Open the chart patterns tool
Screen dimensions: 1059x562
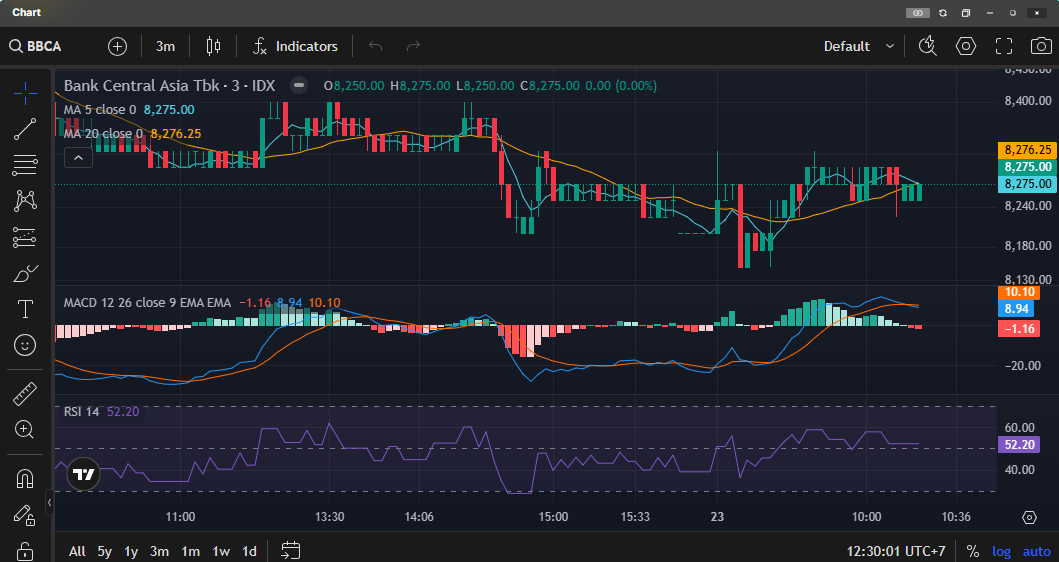(x=25, y=201)
